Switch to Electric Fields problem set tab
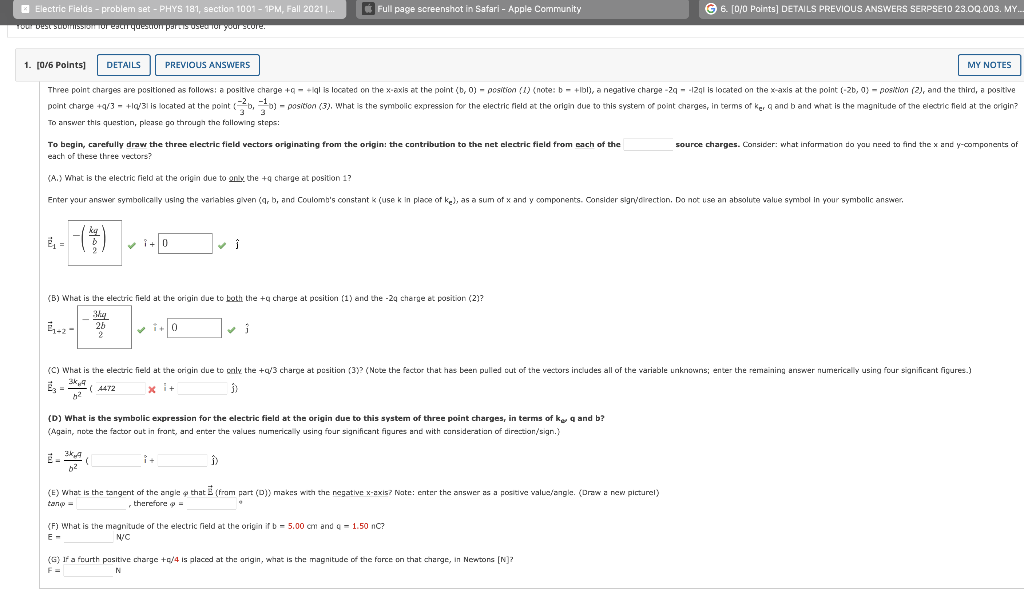This screenshot has height=616, width=1024. click(179, 9)
